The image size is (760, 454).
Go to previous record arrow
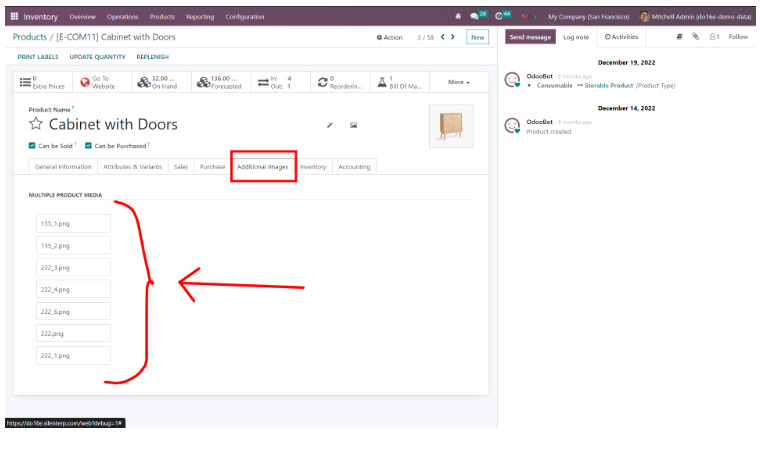pyautogui.click(x=442, y=37)
